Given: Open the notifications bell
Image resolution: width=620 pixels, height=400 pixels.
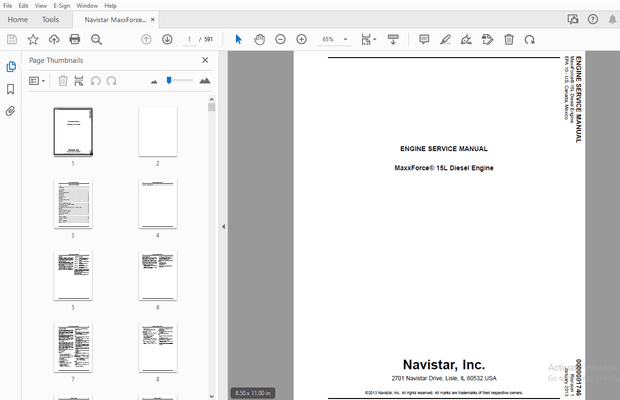Looking at the screenshot, I should [x=612, y=19].
